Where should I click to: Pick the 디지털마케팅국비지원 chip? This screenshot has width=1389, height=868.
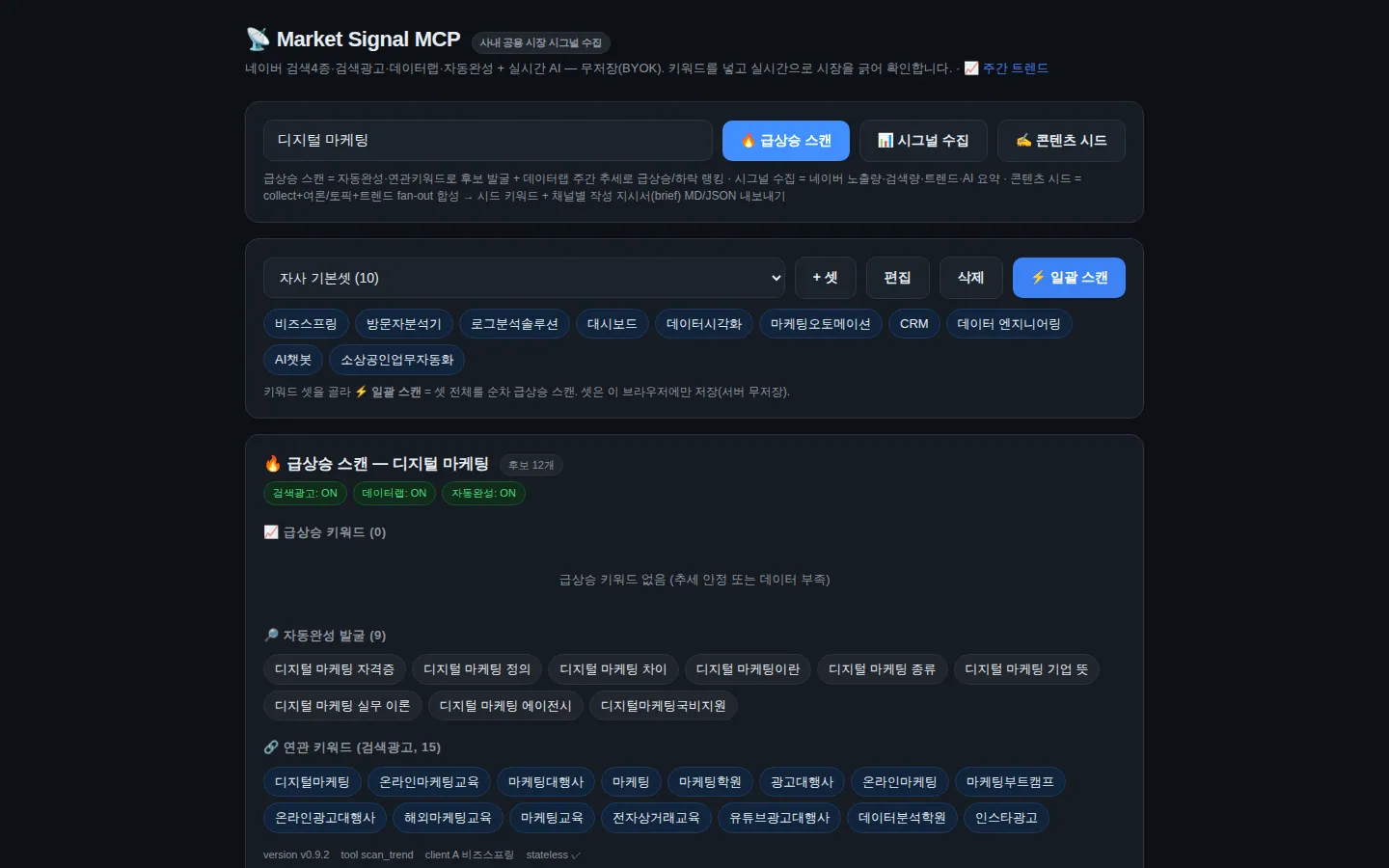pos(664,706)
